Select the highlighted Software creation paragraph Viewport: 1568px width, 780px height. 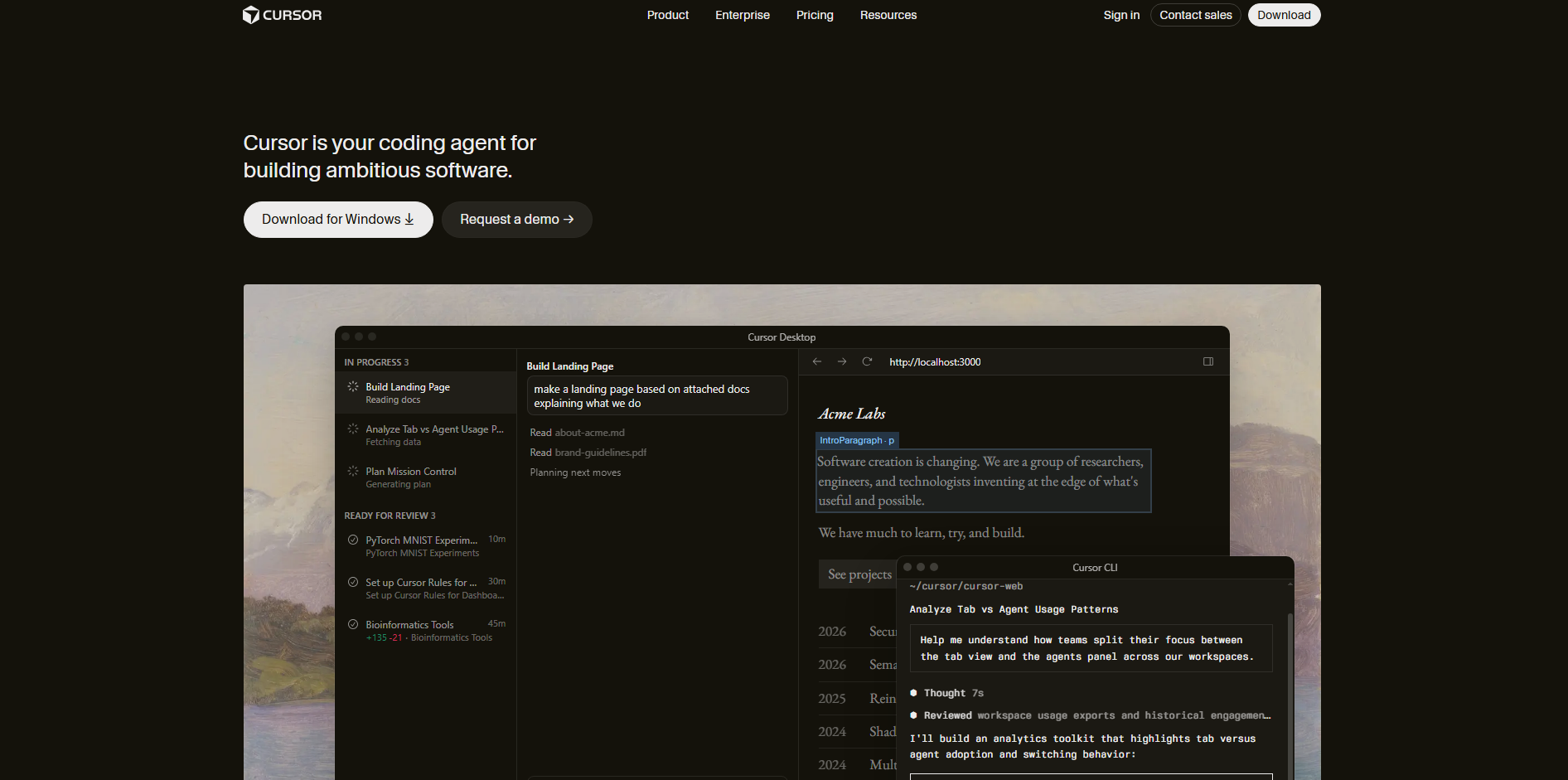[983, 481]
